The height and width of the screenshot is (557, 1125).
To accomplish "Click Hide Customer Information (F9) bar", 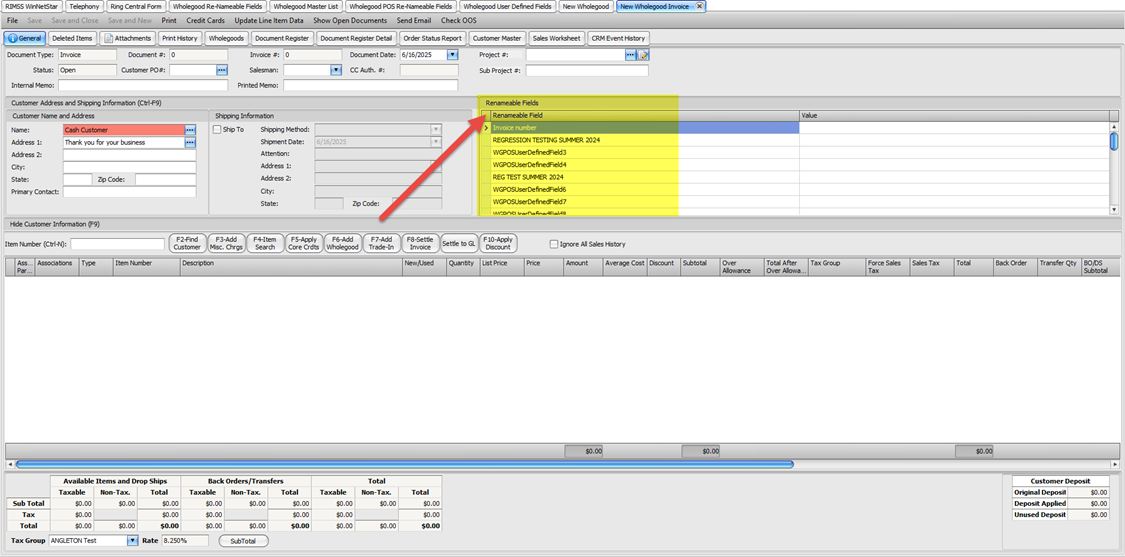I will pos(562,224).
